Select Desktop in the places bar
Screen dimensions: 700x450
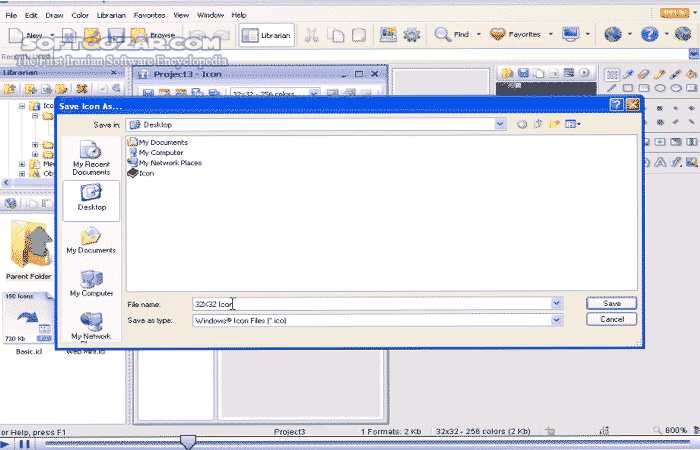91,198
